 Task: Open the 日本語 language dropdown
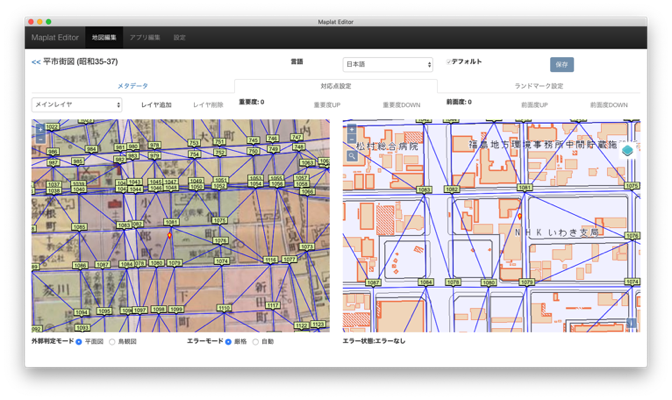click(387, 64)
